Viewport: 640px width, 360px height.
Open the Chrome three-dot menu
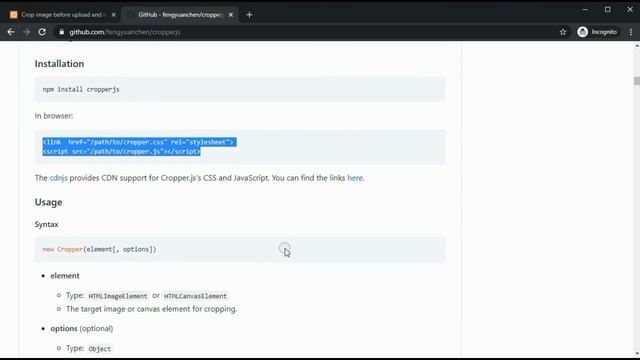coord(631,32)
